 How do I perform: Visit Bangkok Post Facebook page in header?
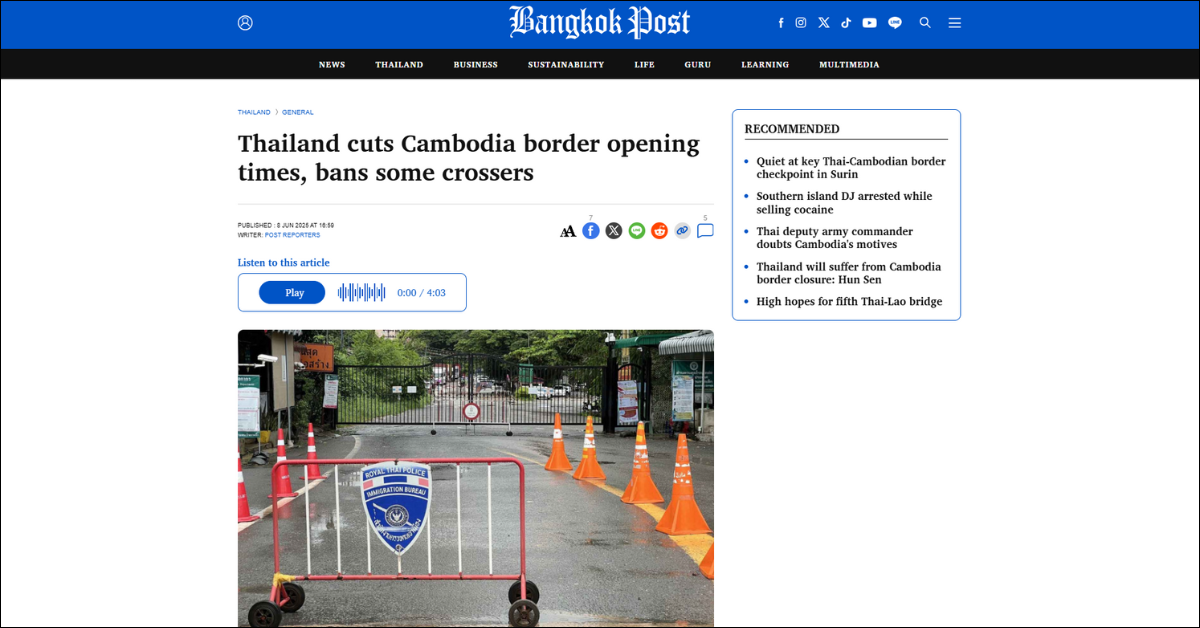[x=781, y=22]
